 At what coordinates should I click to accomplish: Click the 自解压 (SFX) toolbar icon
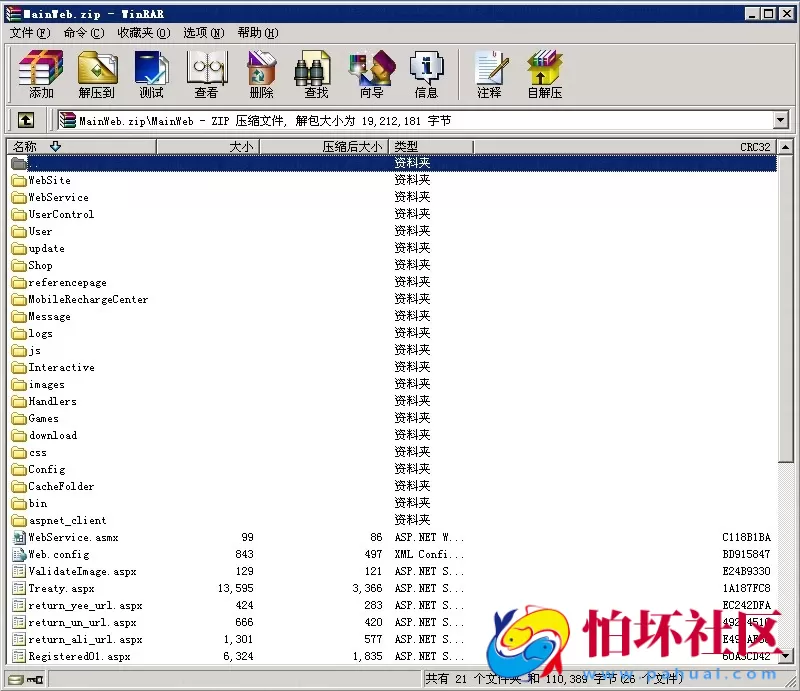coord(545,74)
